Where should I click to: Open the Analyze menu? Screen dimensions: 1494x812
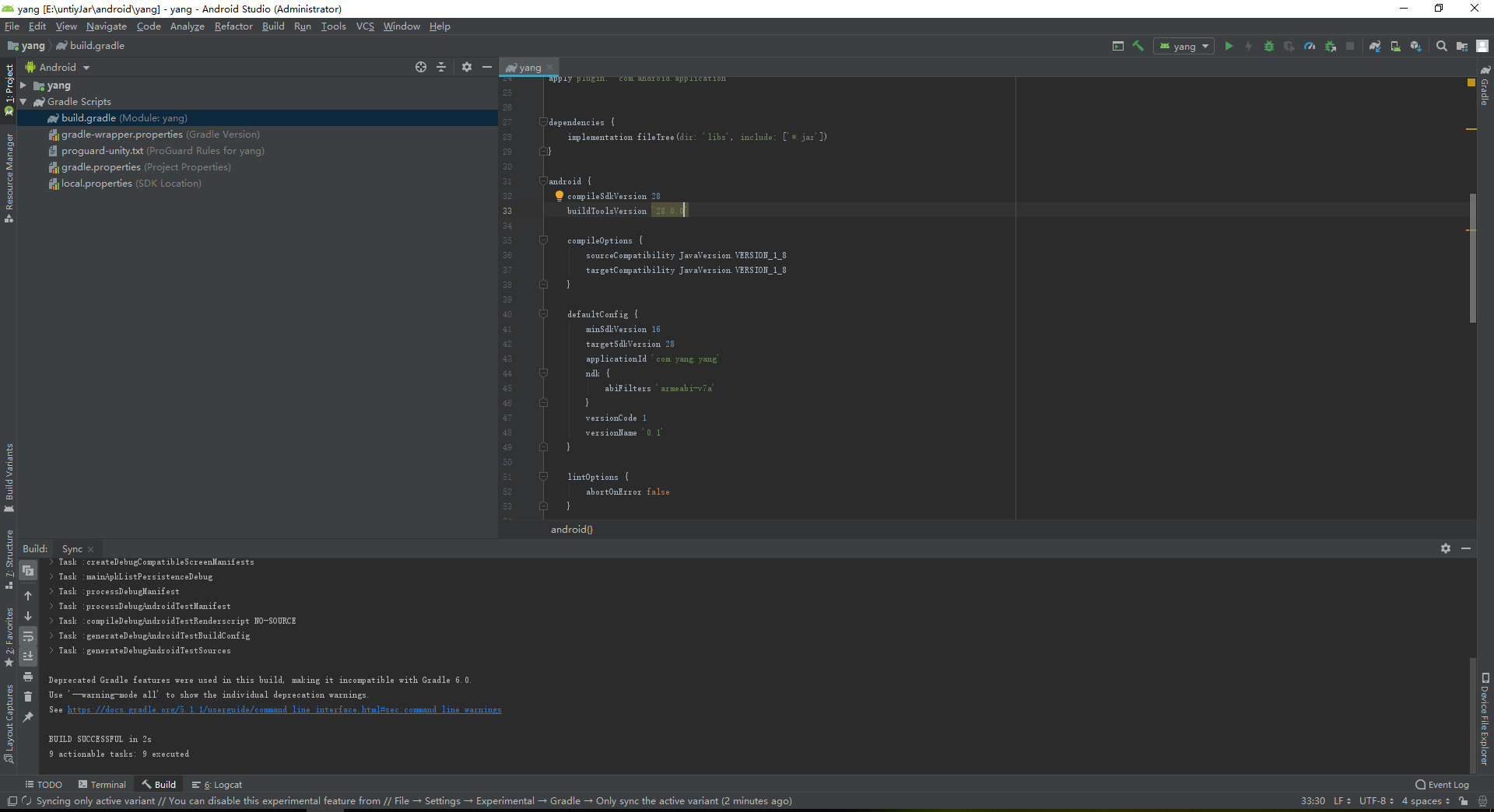188,26
